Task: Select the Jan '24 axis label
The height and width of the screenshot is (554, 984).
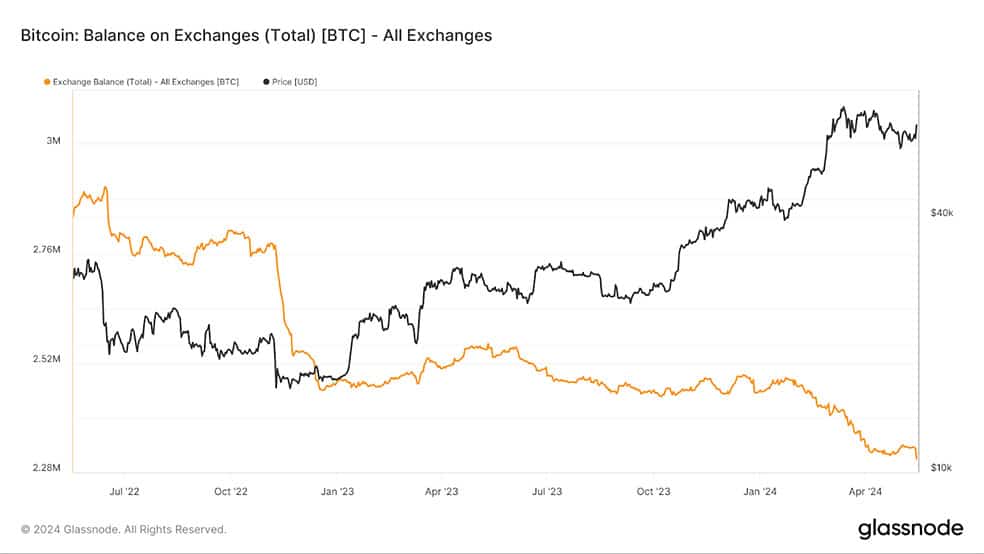Action: pyautogui.click(x=760, y=491)
